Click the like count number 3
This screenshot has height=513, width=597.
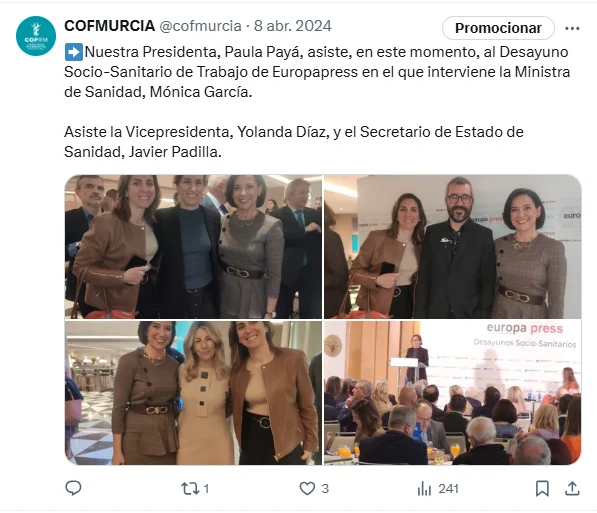[x=325, y=489]
